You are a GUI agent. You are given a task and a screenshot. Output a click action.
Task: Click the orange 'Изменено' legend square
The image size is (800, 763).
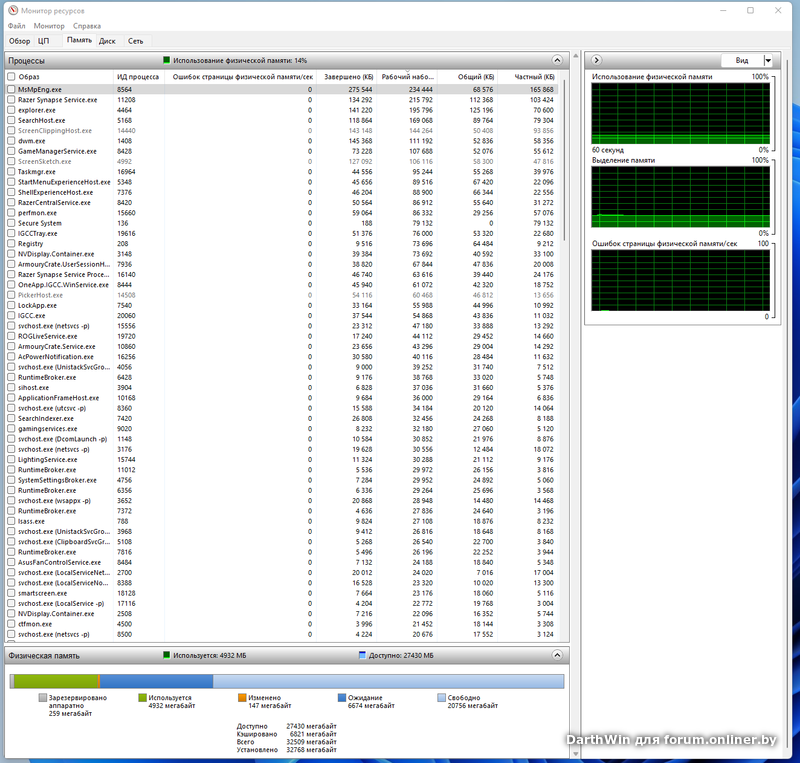click(242, 698)
